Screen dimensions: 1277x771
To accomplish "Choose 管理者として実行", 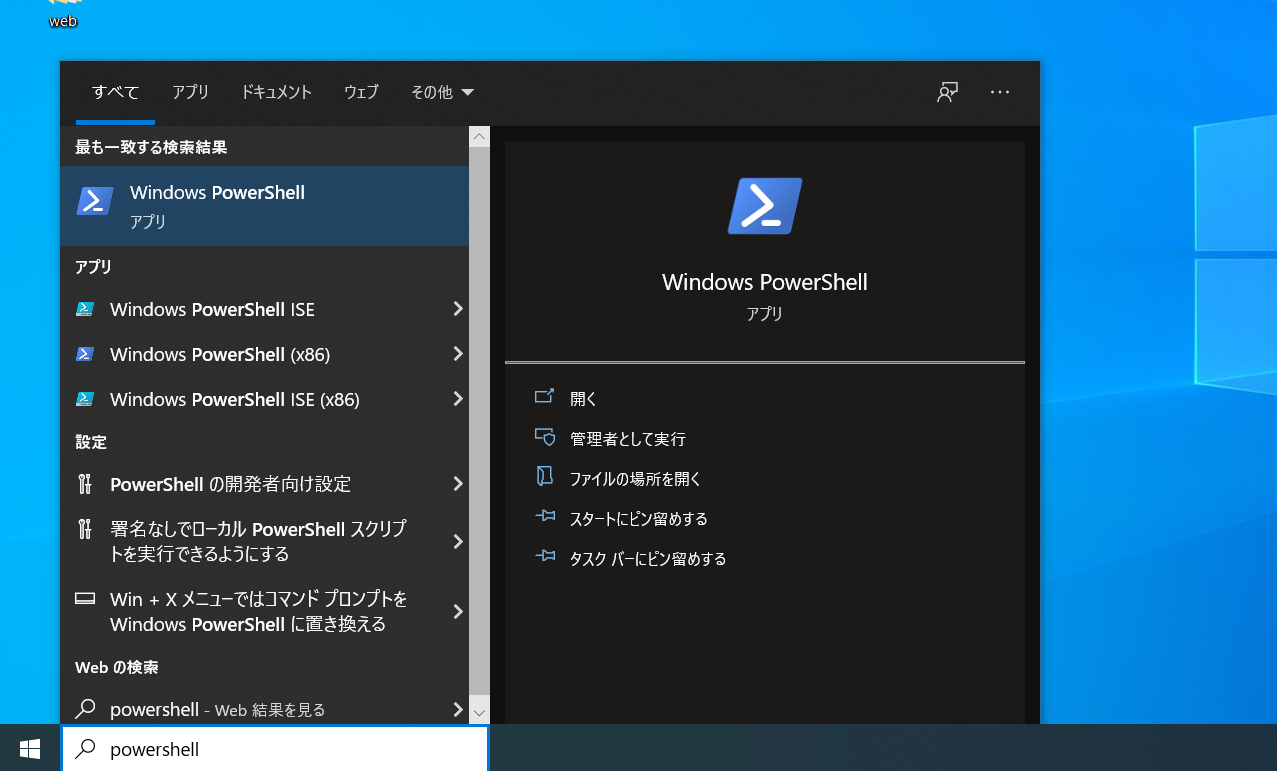I will pyautogui.click(x=627, y=438).
